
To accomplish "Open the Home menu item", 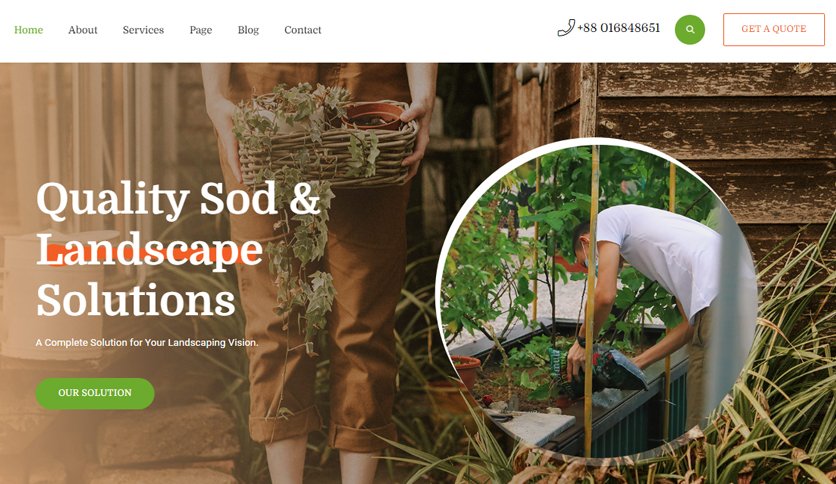I will 28,30.
